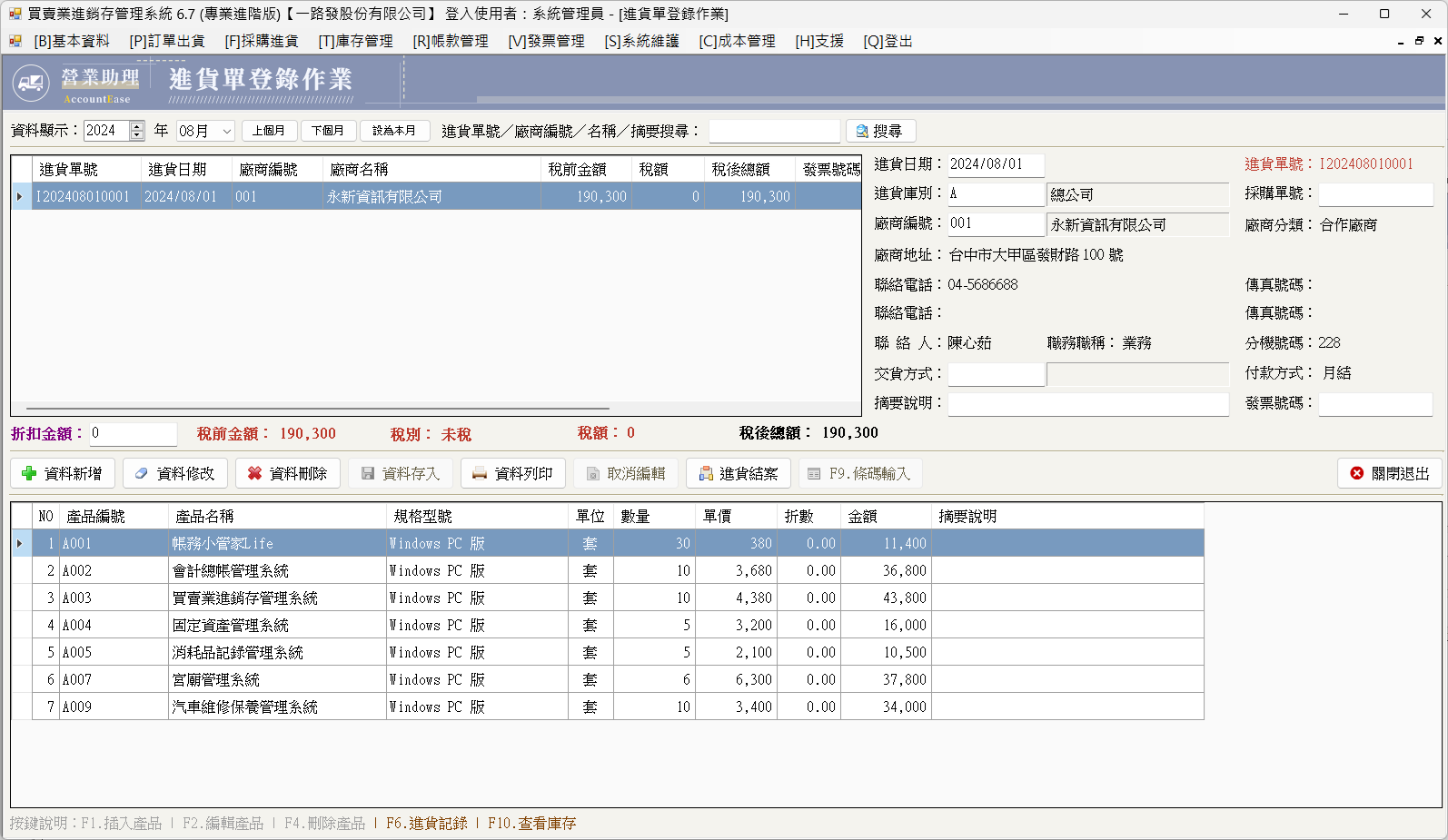Click the 交貨方式 input field
The width and height of the screenshot is (1448, 840).
coord(996,374)
